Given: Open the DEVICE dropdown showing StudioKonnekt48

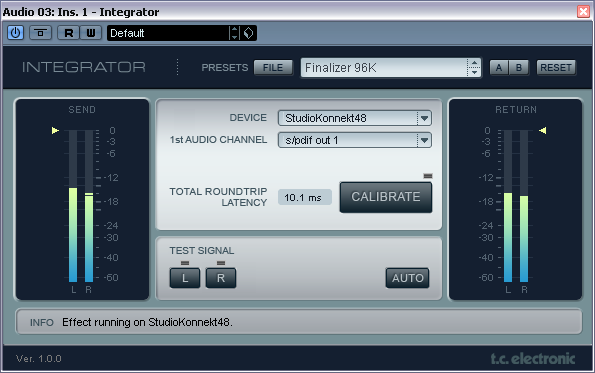Looking at the screenshot, I should pos(355,118).
